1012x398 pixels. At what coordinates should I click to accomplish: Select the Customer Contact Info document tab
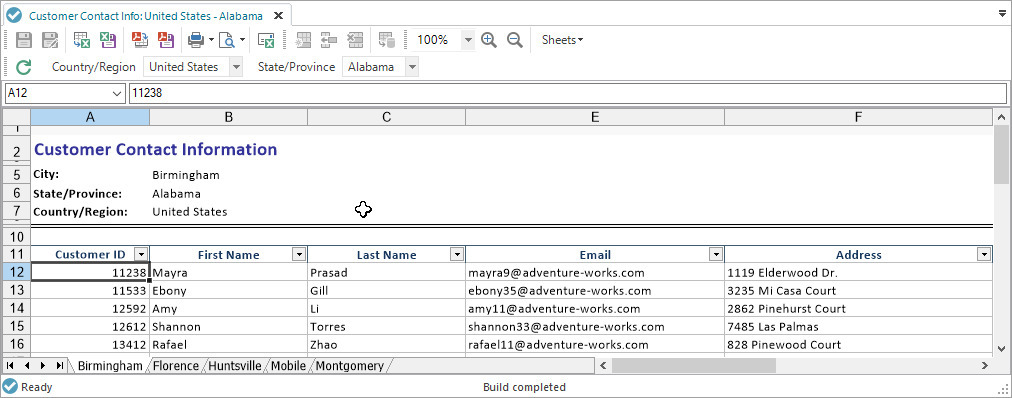(146, 16)
